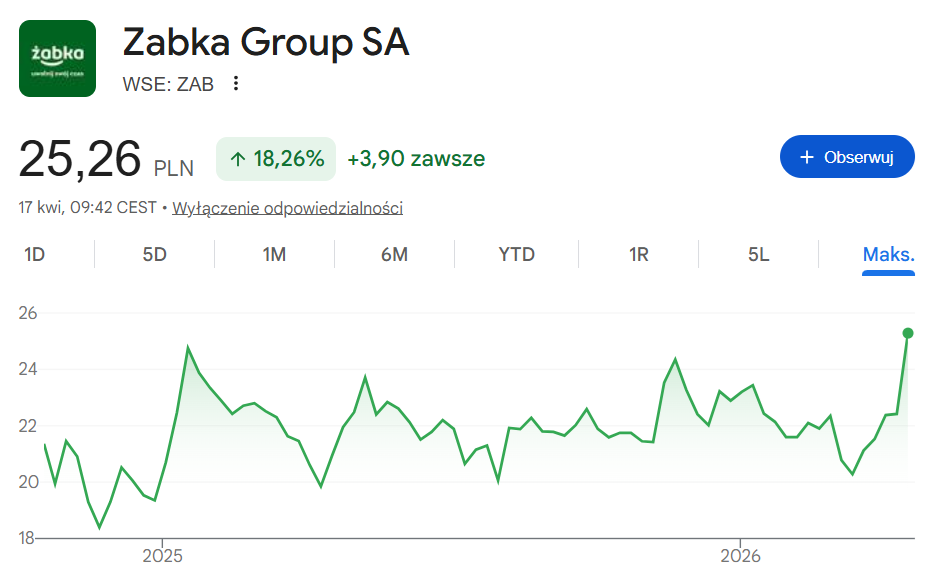This screenshot has width=937, height=581.
Task: Click the 2026 label on the chart axis
Action: point(741,556)
